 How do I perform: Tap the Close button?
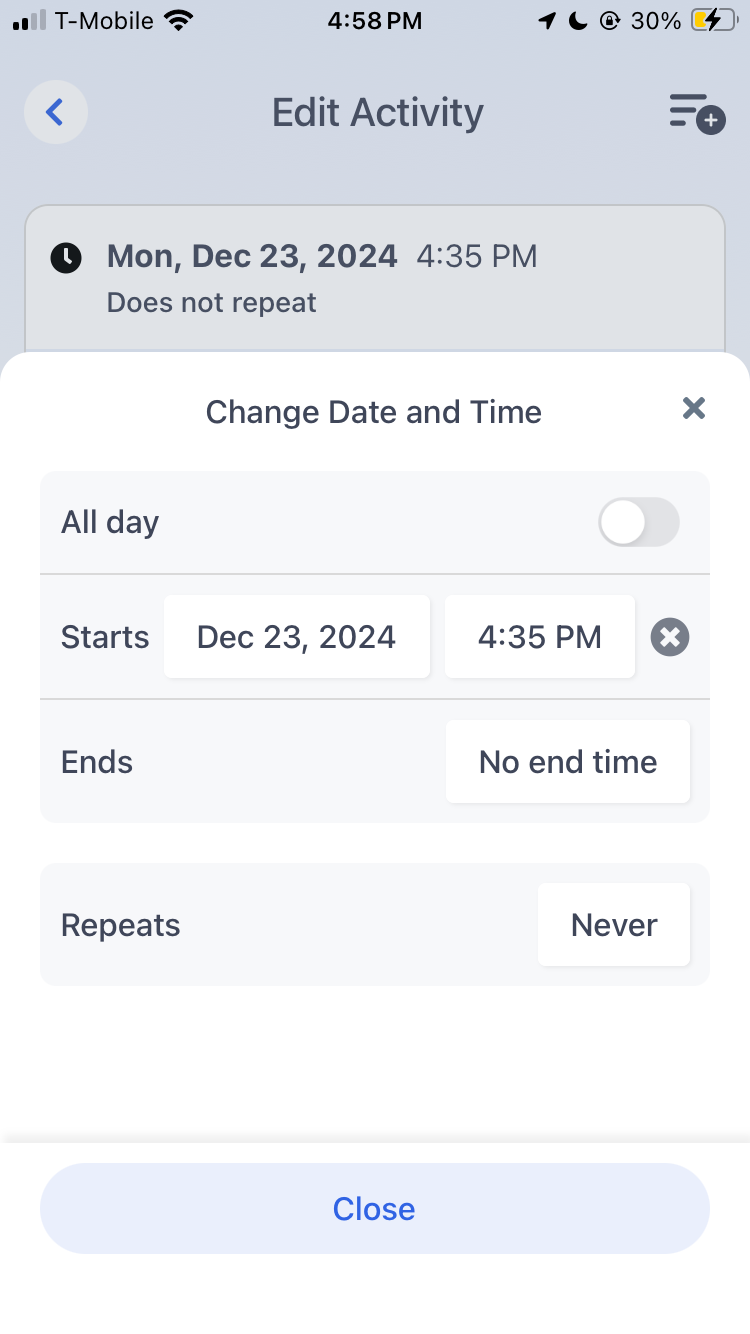(375, 1209)
